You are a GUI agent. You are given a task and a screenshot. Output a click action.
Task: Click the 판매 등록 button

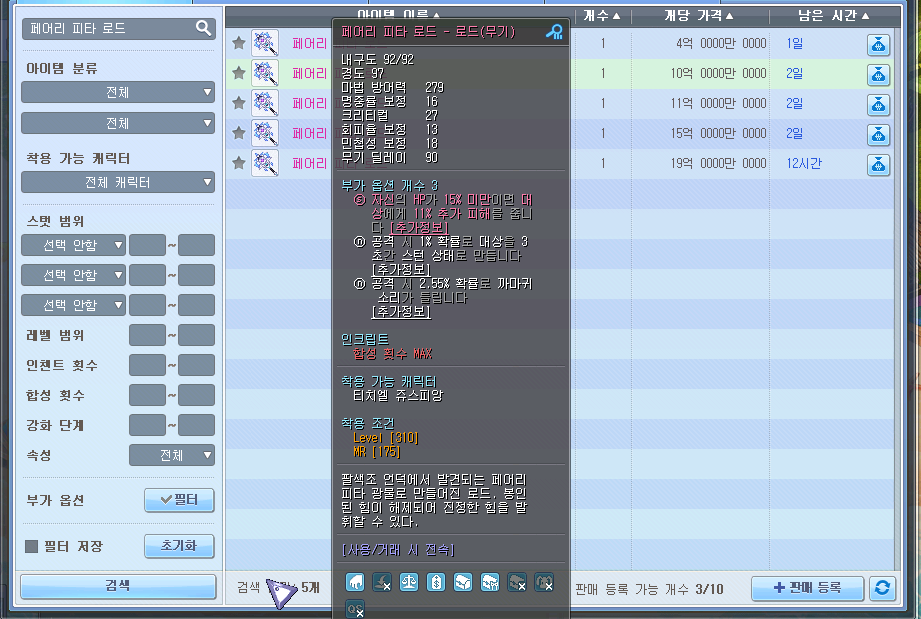coord(808,588)
